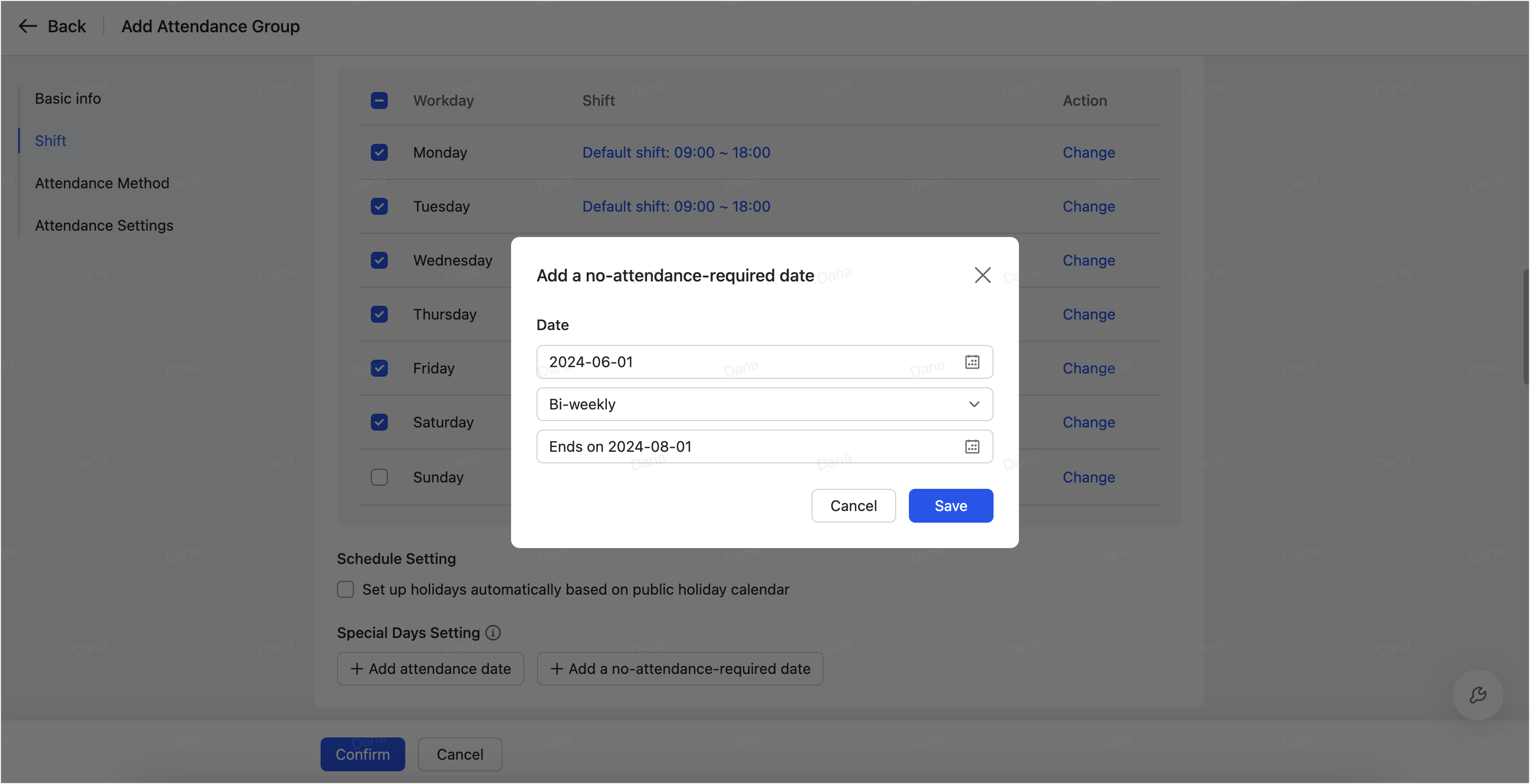Open Attendance Settings section
1530x784 pixels.
point(104,226)
